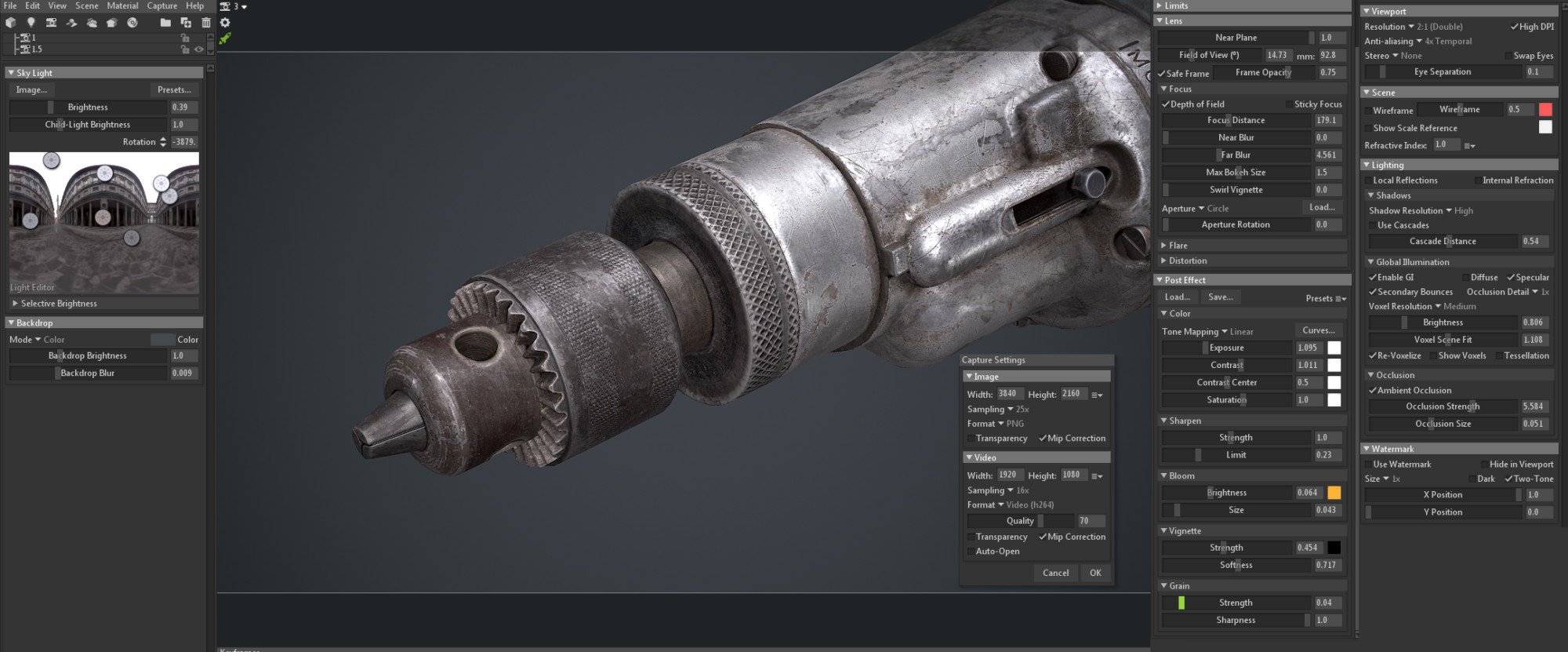Open the View menu
Viewport: 1568px width, 652px height.
point(57,5)
